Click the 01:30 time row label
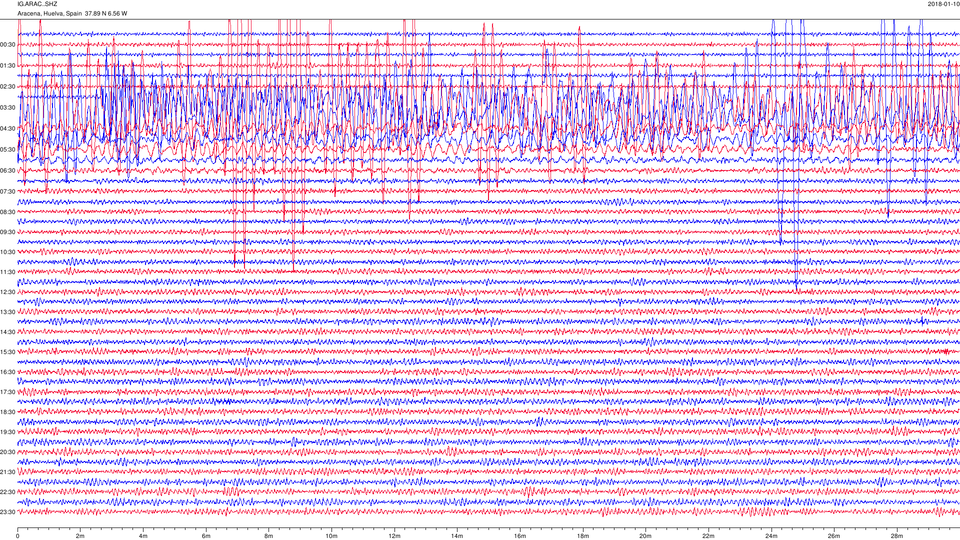This screenshot has width=960, height=540. click(7, 66)
